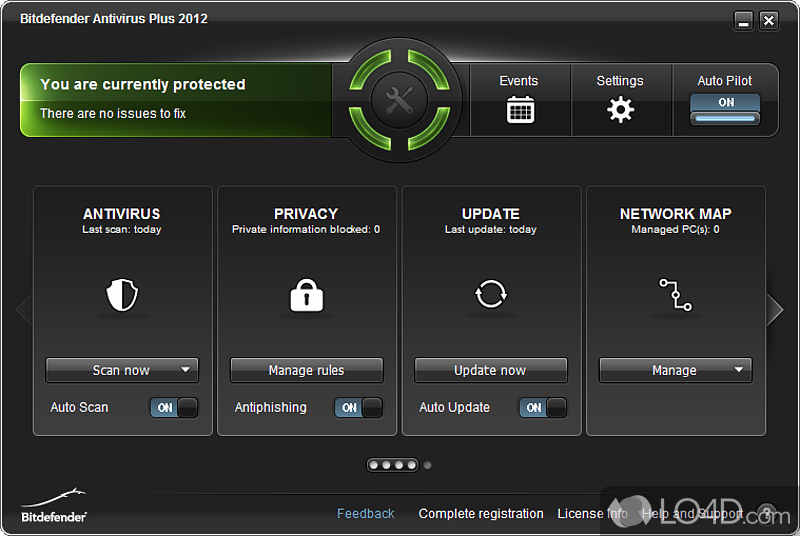Click the Update now button
The width and height of the screenshot is (800, 536).
[x=491, y=370]
